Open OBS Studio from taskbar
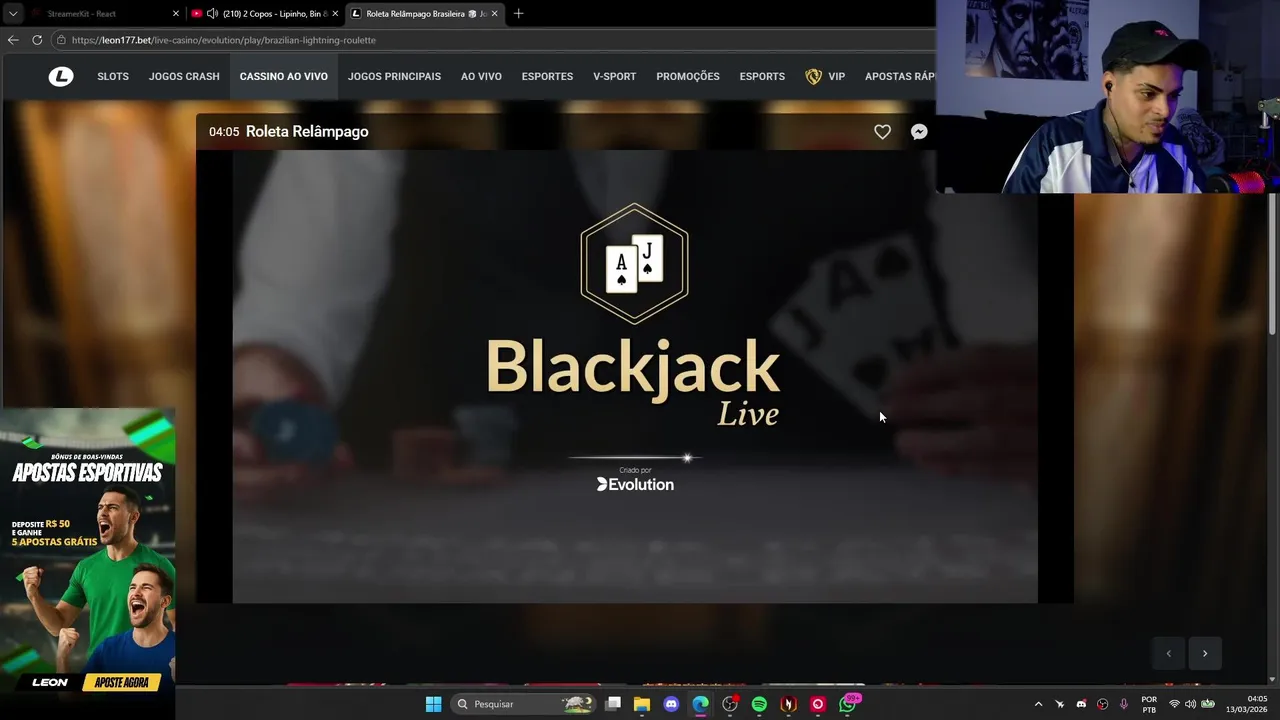The height and width of the screenshot is (720, 1280). (730, 704)
